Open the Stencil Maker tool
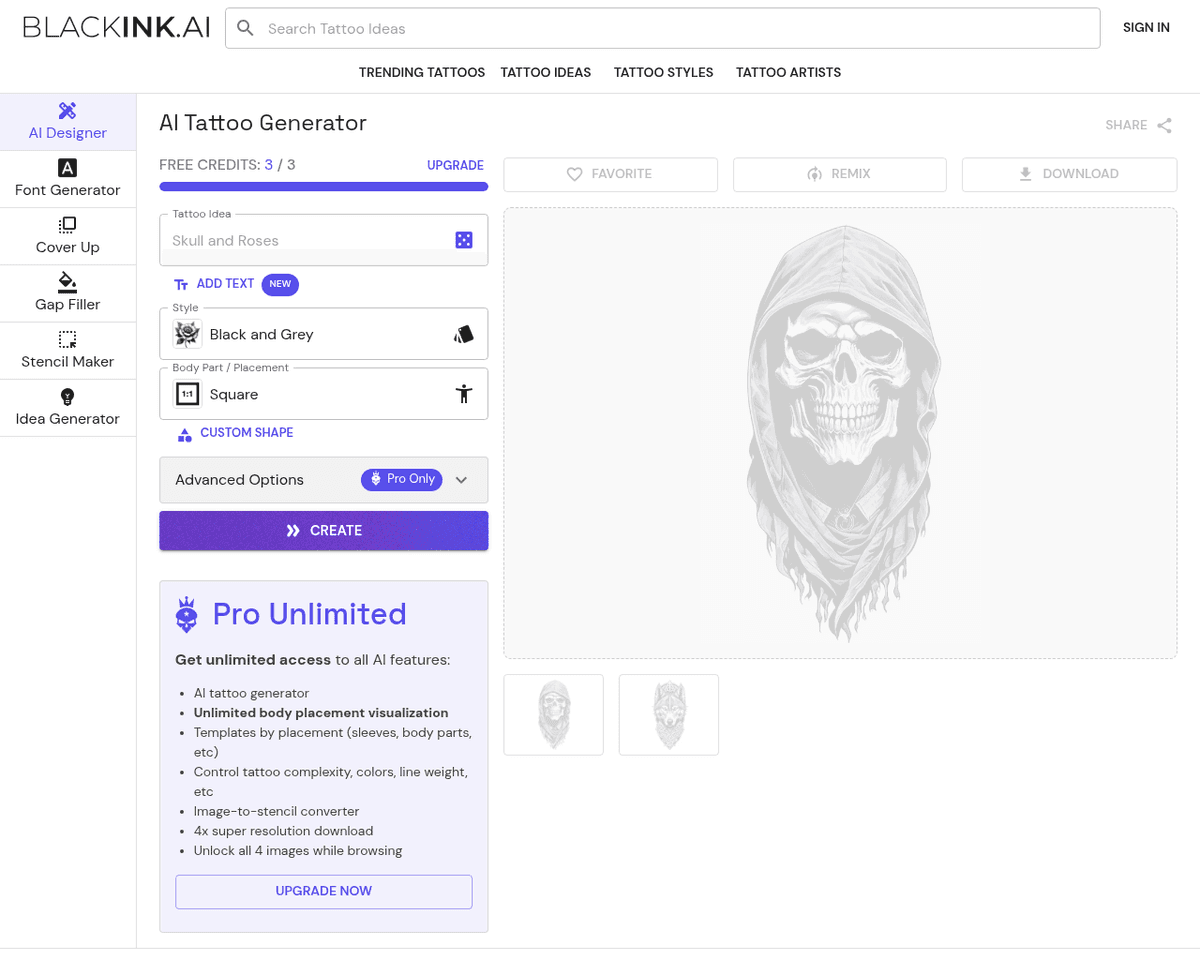The height and width of the screenshot is (960, 1200). click(x=67, y=351)
